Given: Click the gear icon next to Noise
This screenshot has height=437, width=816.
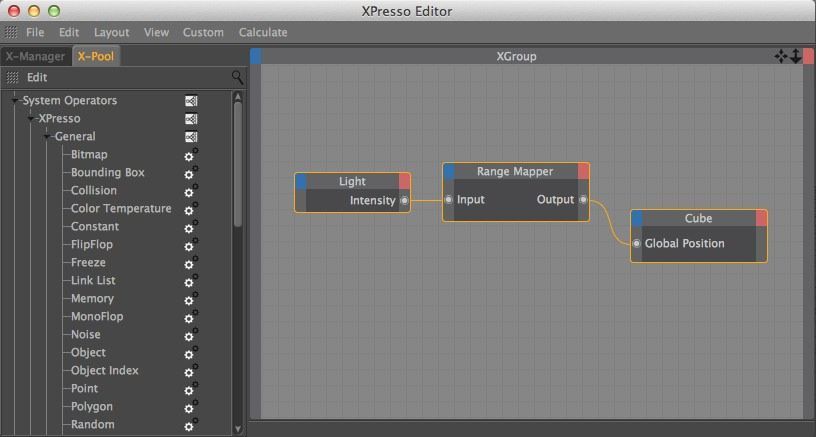Looking at the screenshot, I should (x=191, y=335).
